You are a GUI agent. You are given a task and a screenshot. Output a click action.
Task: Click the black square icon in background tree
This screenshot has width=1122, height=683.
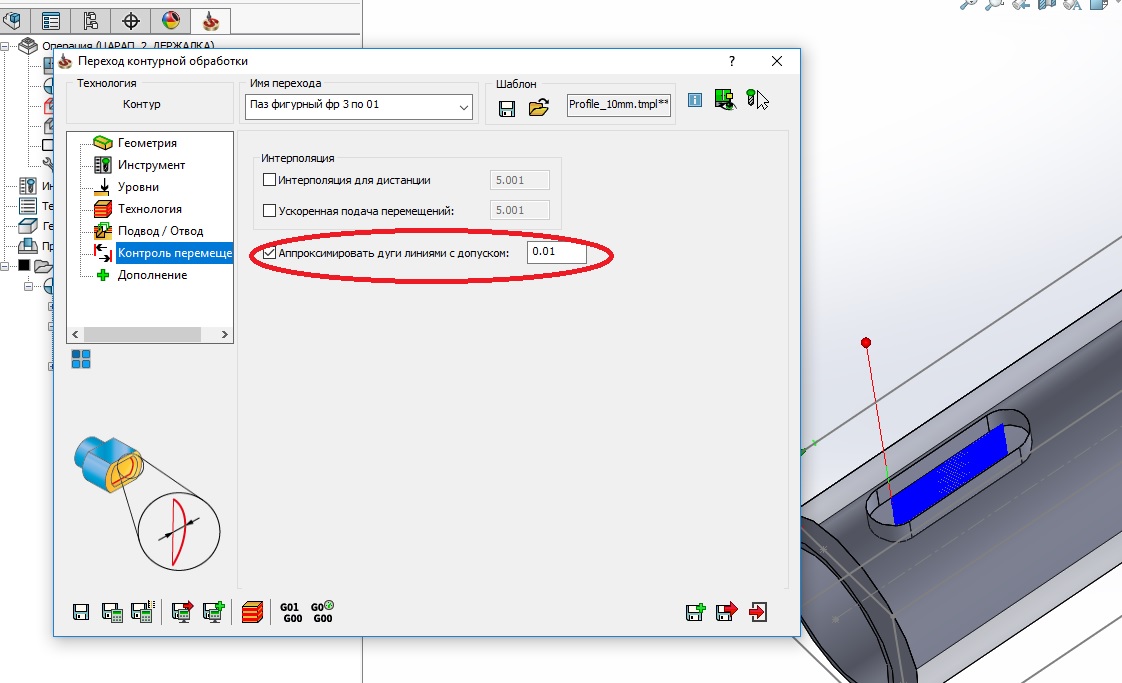coord(24,266)
